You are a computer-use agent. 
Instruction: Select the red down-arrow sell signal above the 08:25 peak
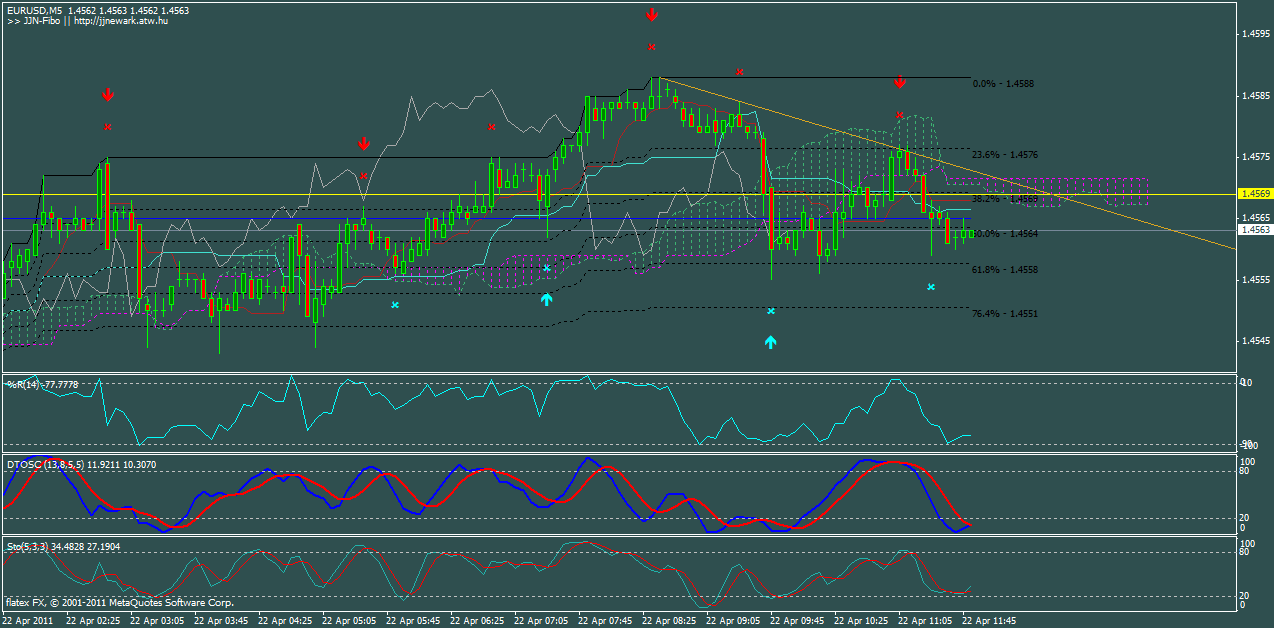click(x=653, y=14)
